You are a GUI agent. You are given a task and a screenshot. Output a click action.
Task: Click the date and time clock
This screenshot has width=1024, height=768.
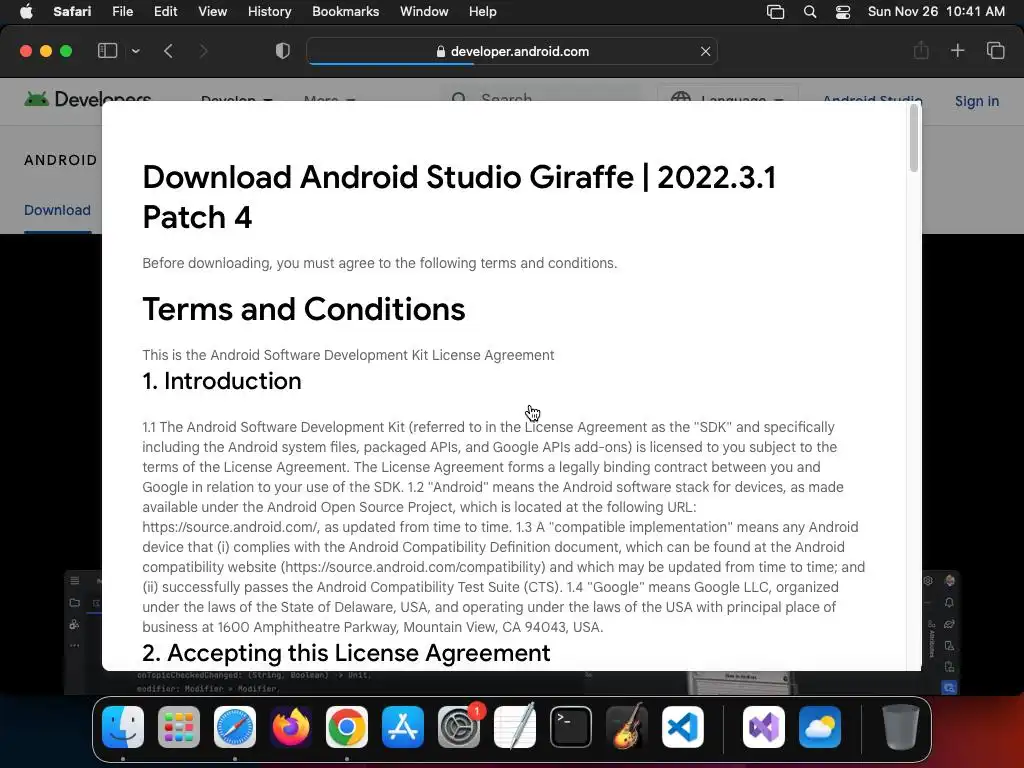pos(936,12)
